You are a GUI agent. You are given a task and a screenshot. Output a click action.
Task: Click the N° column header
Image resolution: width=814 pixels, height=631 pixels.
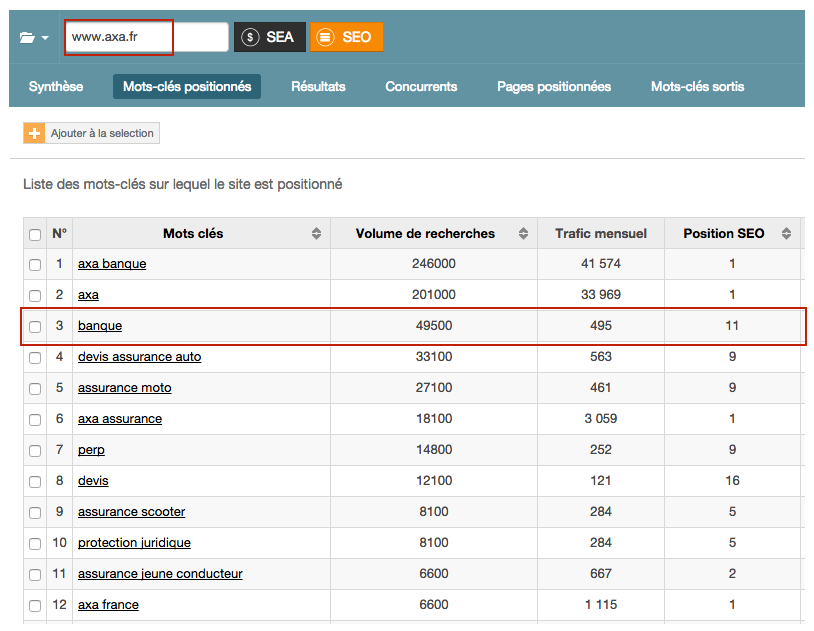pyautogui.click(x=59, y=234)
